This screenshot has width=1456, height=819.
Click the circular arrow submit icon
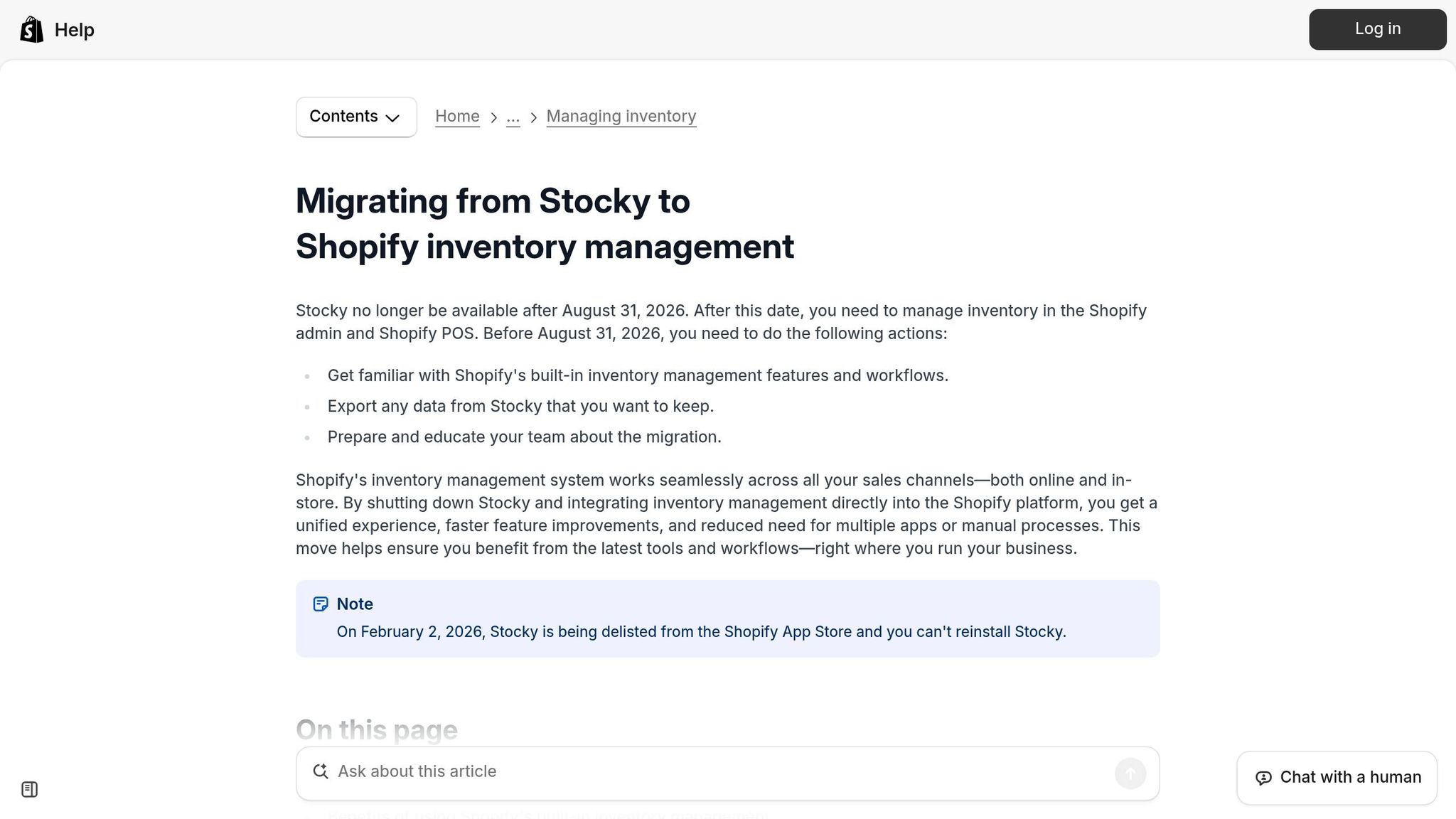[1130, 773]
